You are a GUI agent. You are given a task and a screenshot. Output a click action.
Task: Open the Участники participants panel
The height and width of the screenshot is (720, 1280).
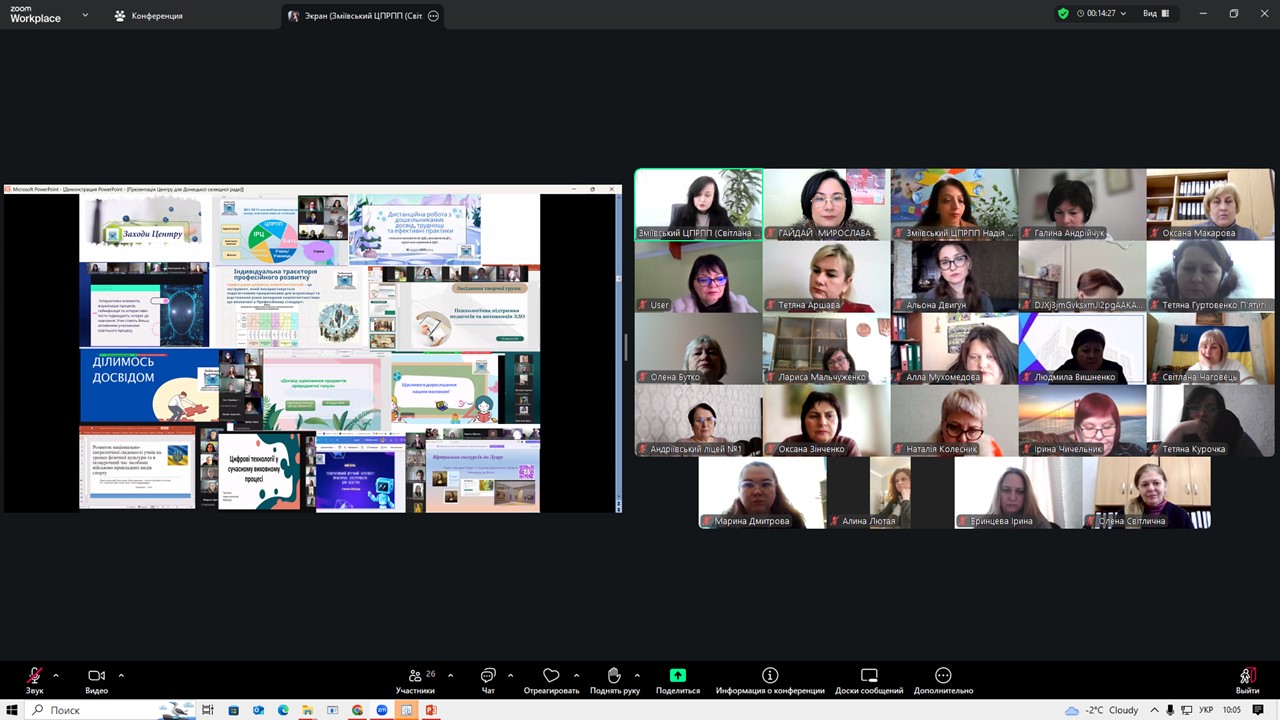tap(415, 677)
